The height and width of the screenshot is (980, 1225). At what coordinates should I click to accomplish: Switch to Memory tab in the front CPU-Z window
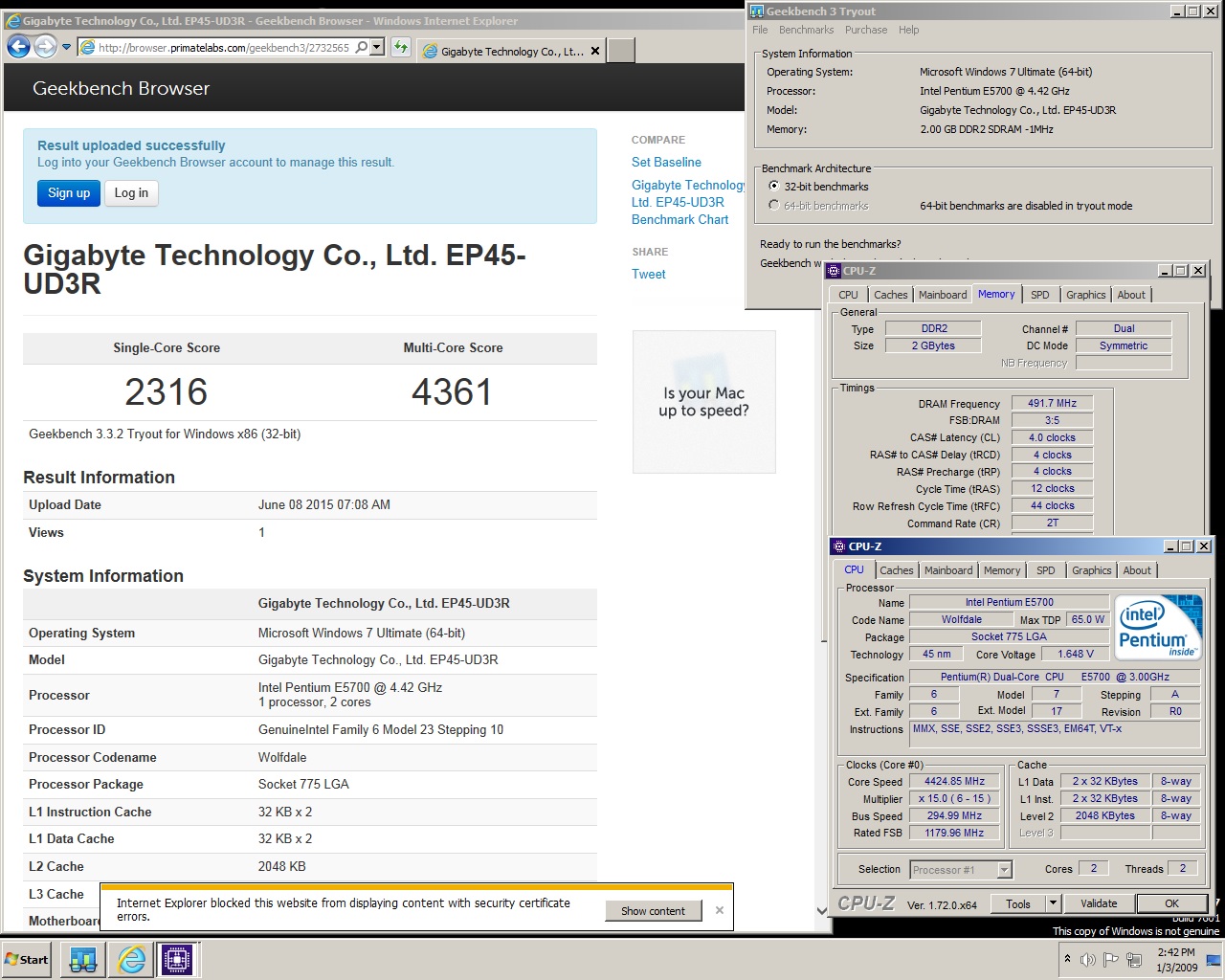pyautogui.click(x=1002, y=570)
